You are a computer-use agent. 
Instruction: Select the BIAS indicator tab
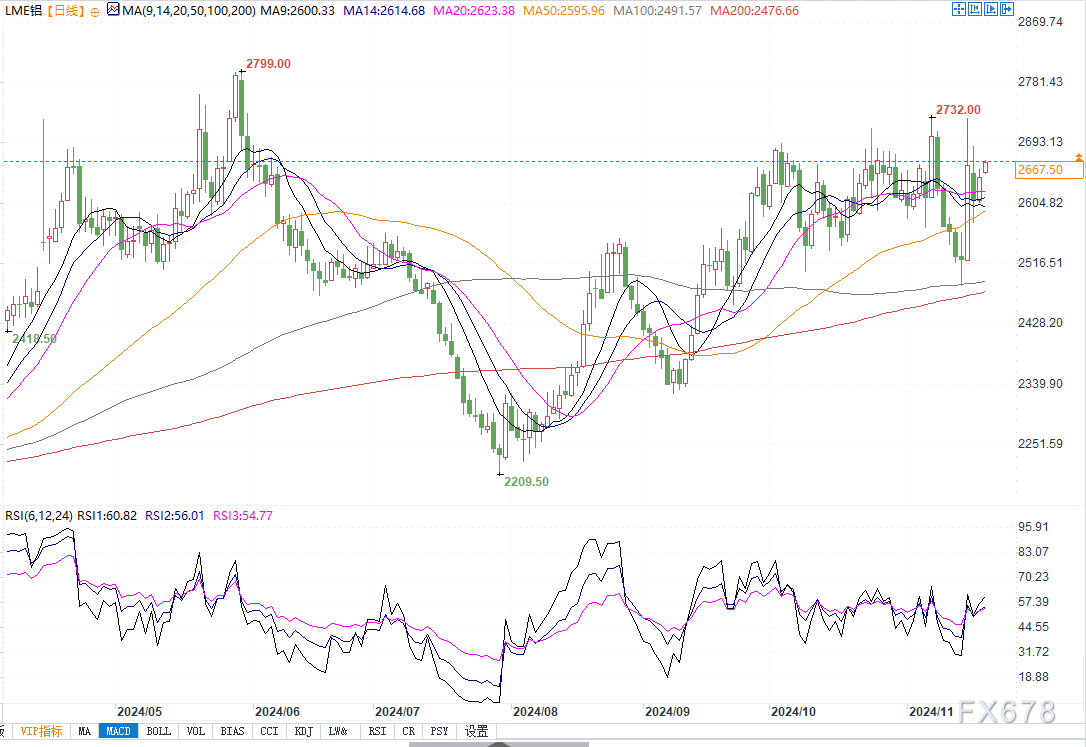(x=232, y=731)
